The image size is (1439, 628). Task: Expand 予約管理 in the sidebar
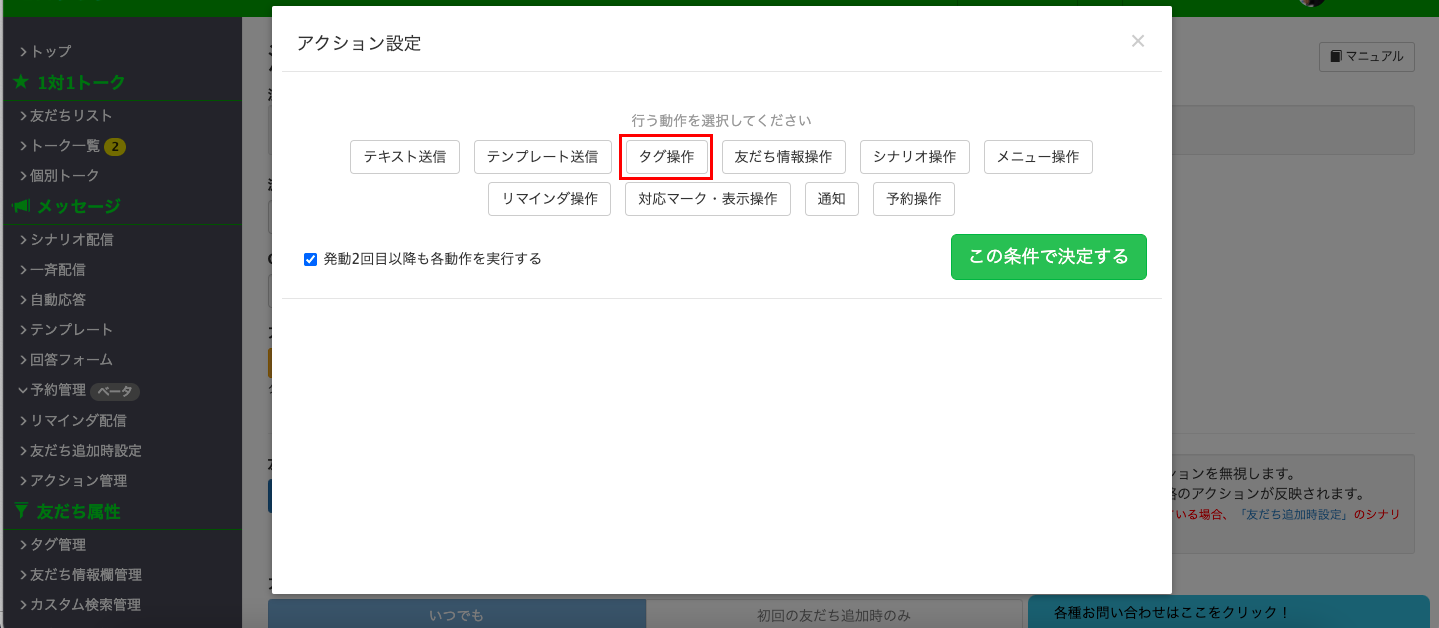(58, 390)
